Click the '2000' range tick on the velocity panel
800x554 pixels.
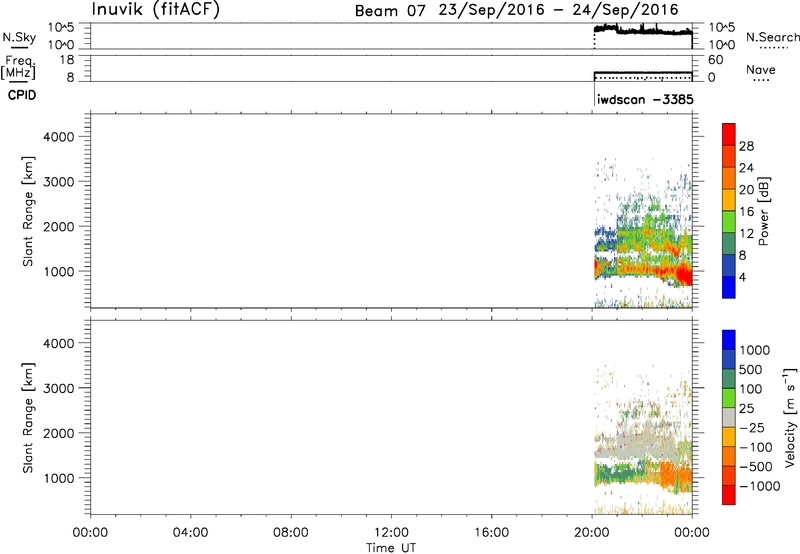[59, 433]
